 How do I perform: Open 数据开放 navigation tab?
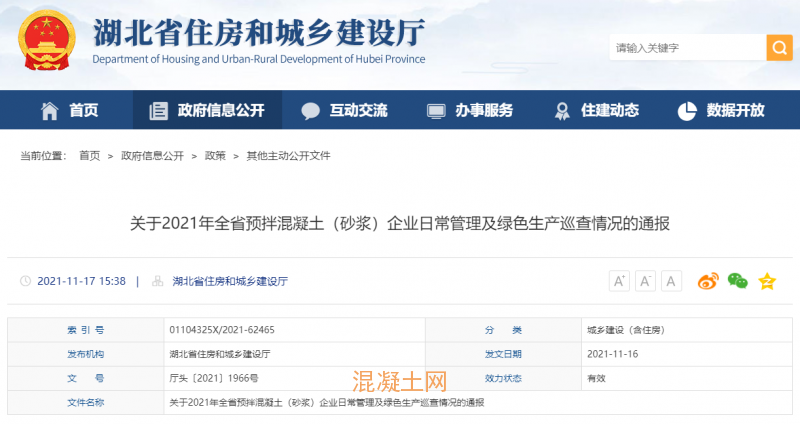tap(721, 110)
